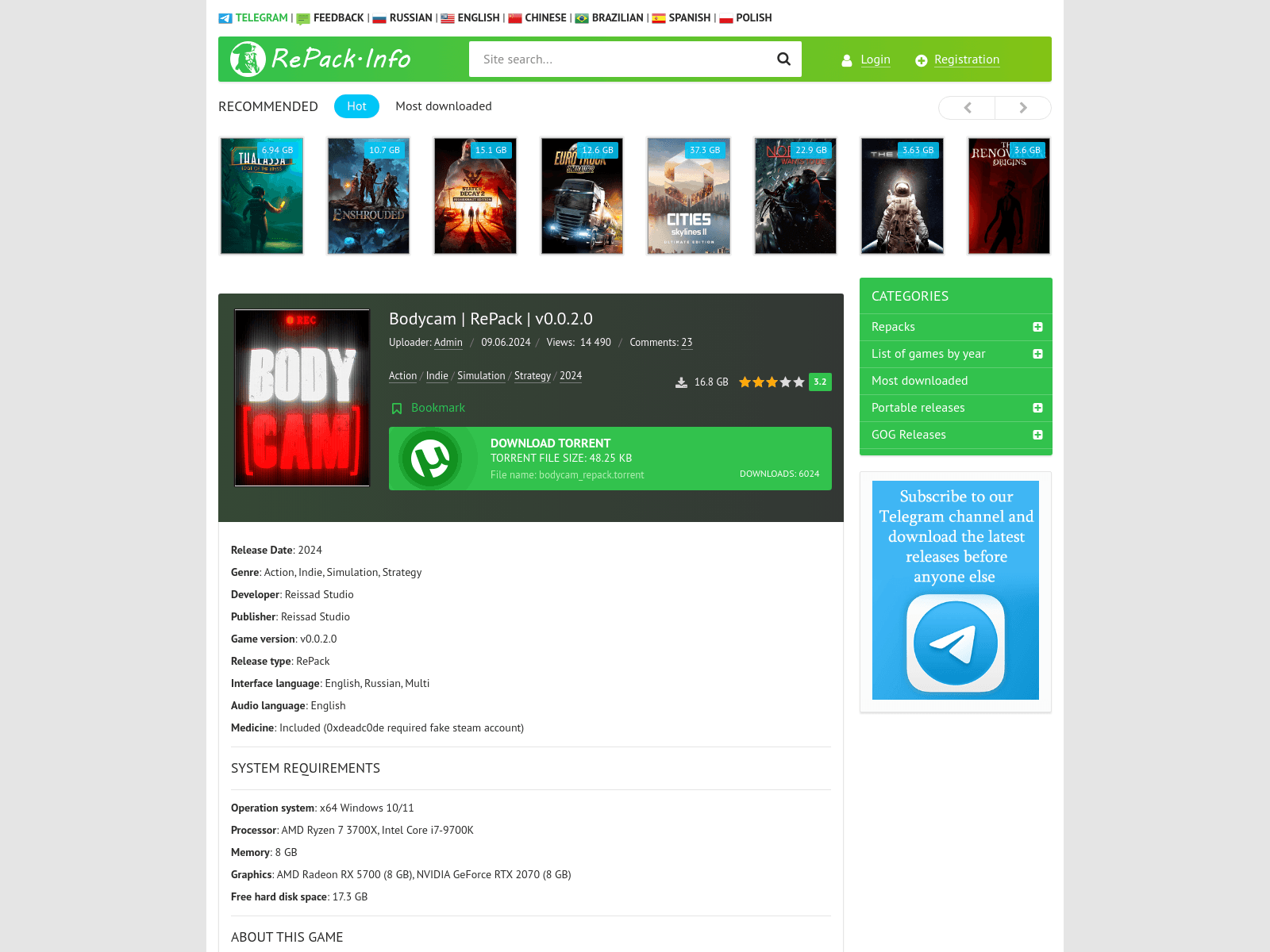Switch site language to RUSSIAN
This screenshot has height=952, width=1270.
tap(411, 18)
